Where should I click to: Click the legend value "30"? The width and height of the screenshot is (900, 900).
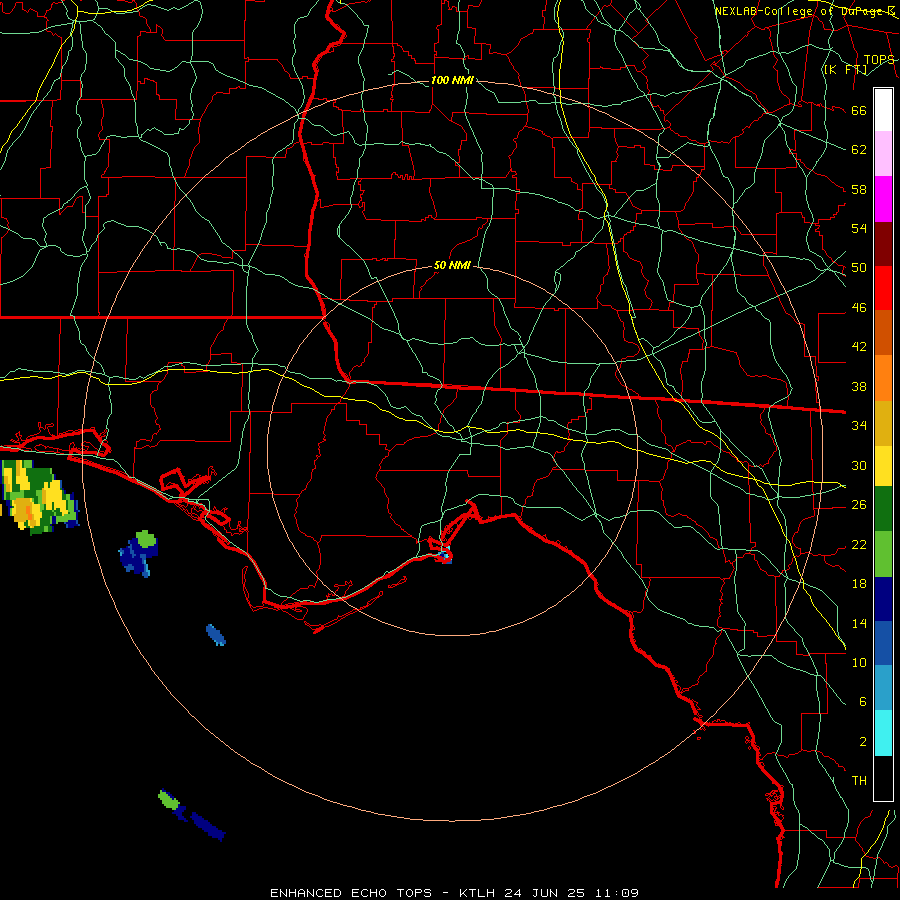coord(859,465)
